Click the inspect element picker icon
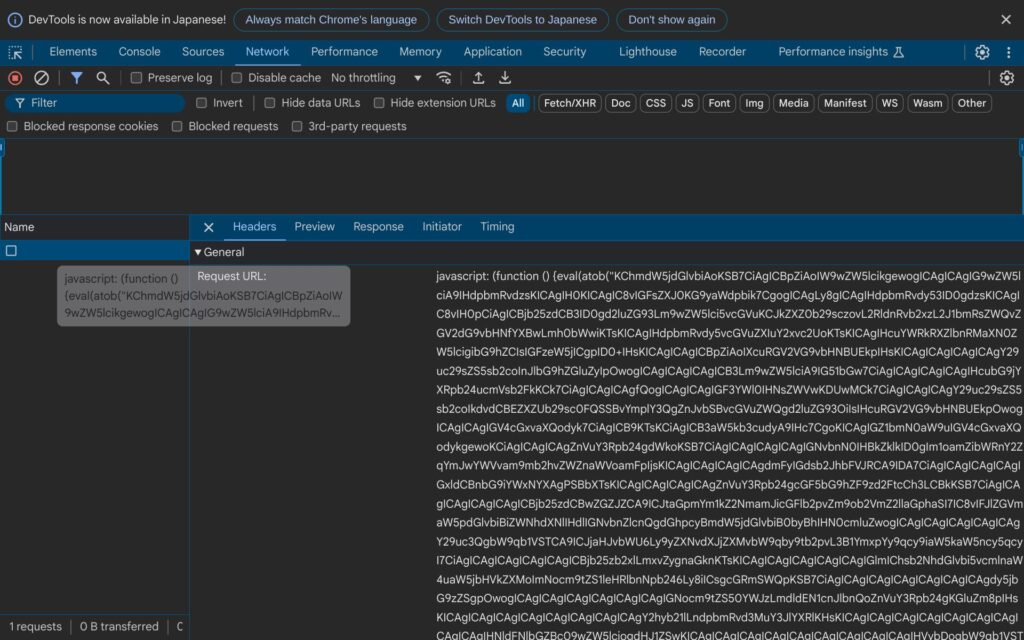The height and width of the screenshot is (640, 1024). (x=15, y=52)
